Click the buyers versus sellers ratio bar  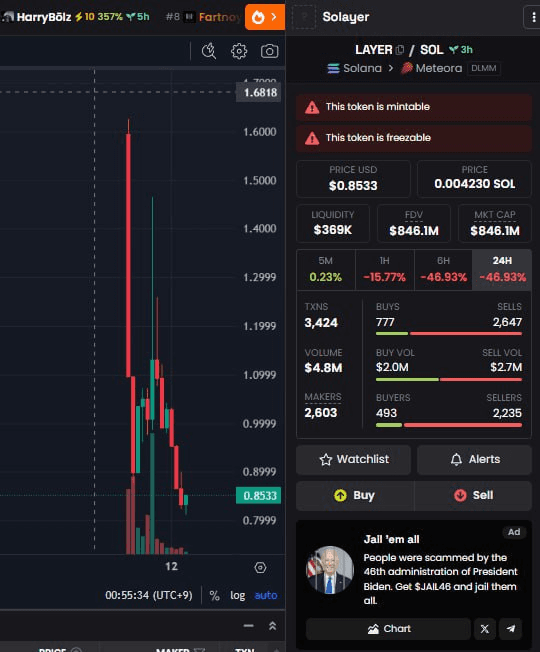449,425
